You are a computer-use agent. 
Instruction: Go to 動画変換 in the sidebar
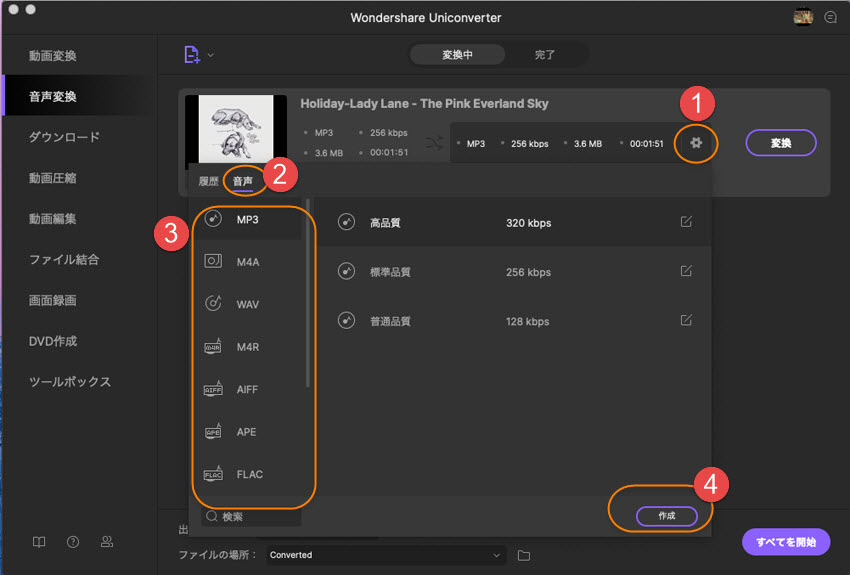(x=53, y=56)
